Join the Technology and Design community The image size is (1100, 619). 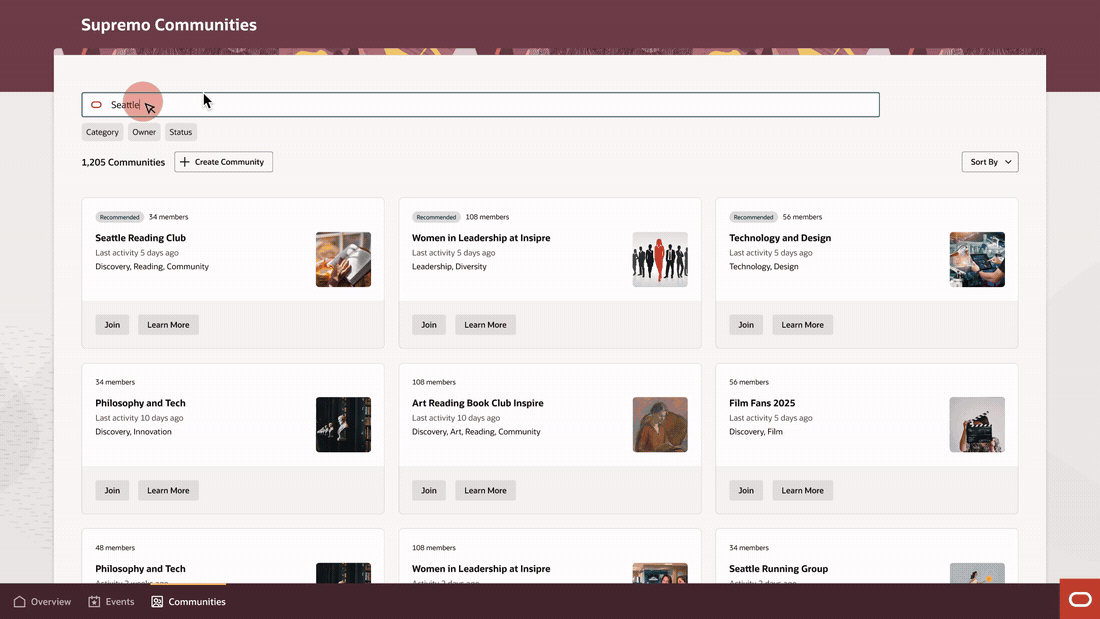coord(746,325)
